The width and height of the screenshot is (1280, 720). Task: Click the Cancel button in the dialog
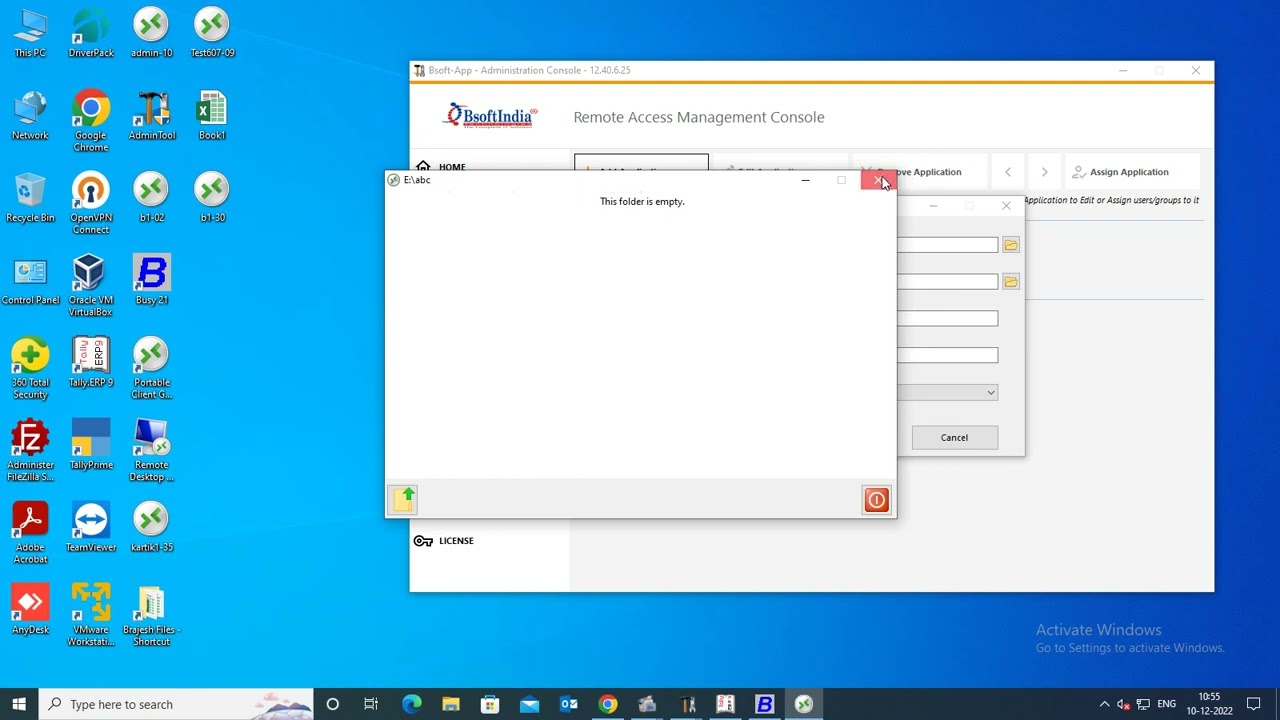[x=954, y=437]
